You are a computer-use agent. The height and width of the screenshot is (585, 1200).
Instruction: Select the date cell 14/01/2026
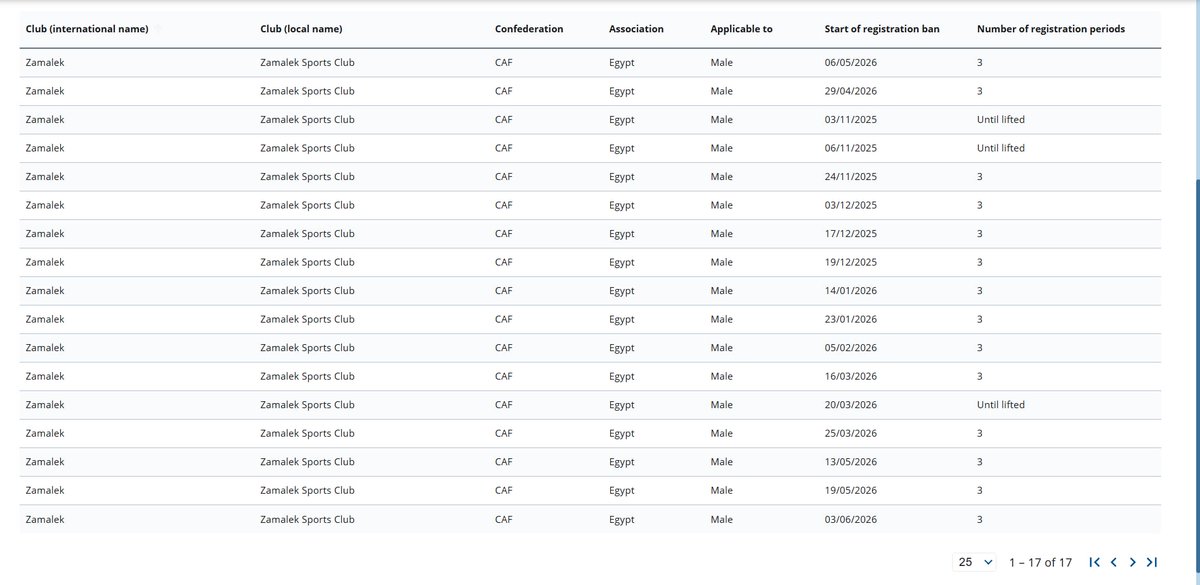pyautogui.click(x=851, y=291)
